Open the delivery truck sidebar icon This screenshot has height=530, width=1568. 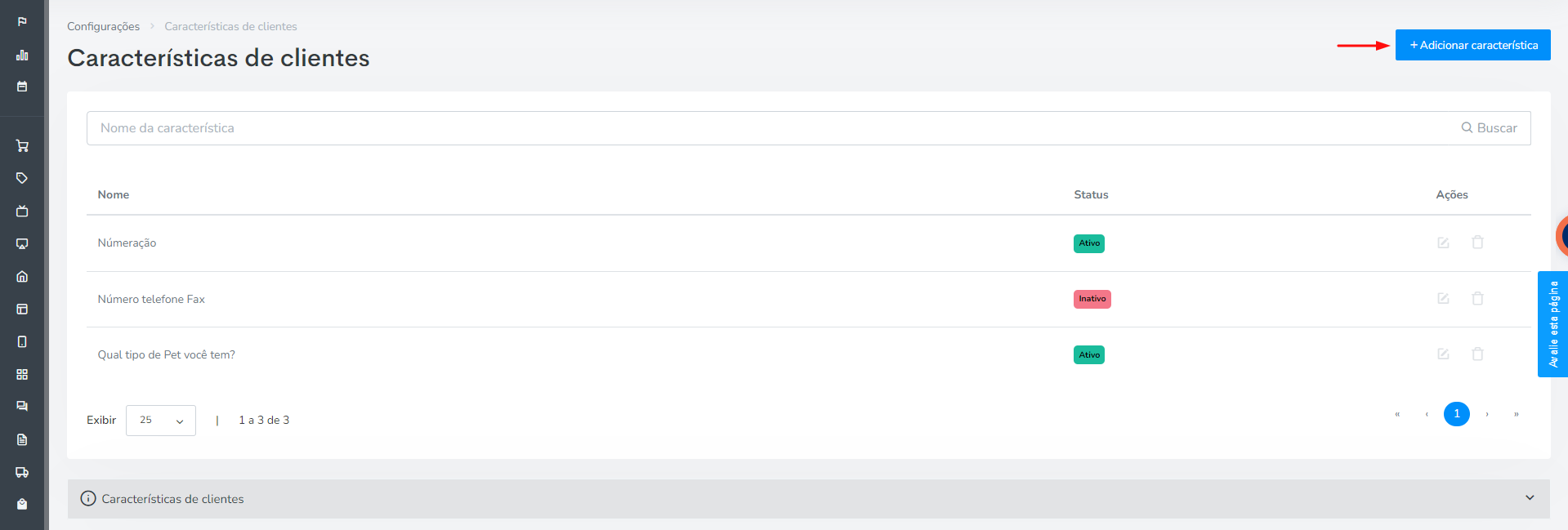(22, 472)
